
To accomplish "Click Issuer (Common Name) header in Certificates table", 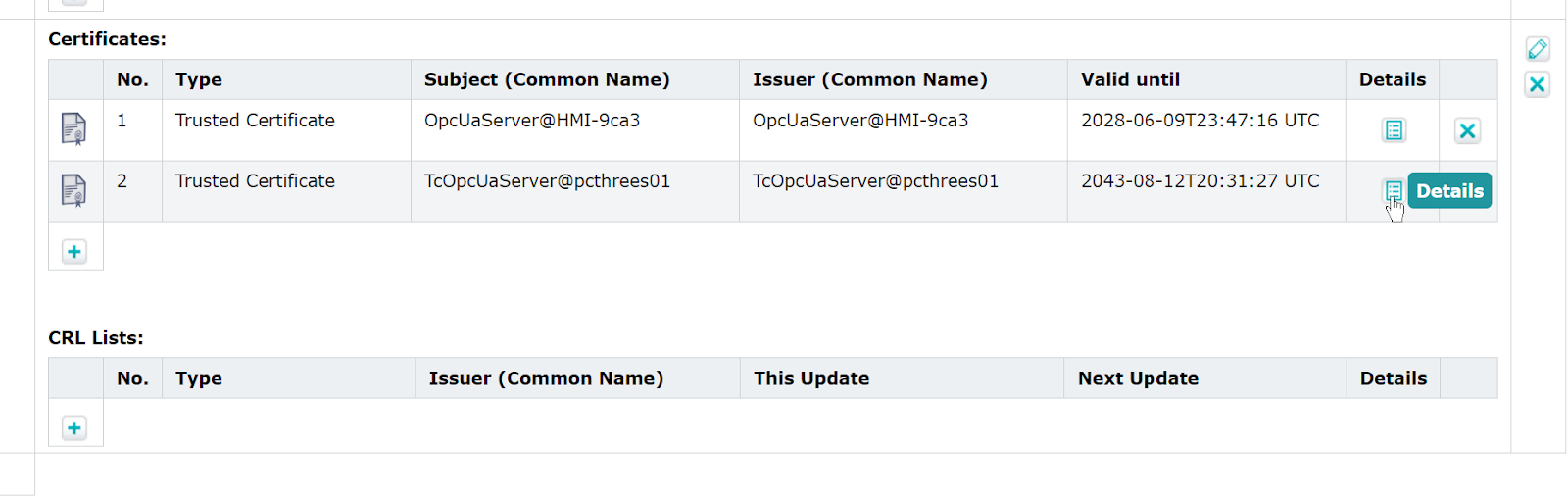I will click(x=870, y=79).
